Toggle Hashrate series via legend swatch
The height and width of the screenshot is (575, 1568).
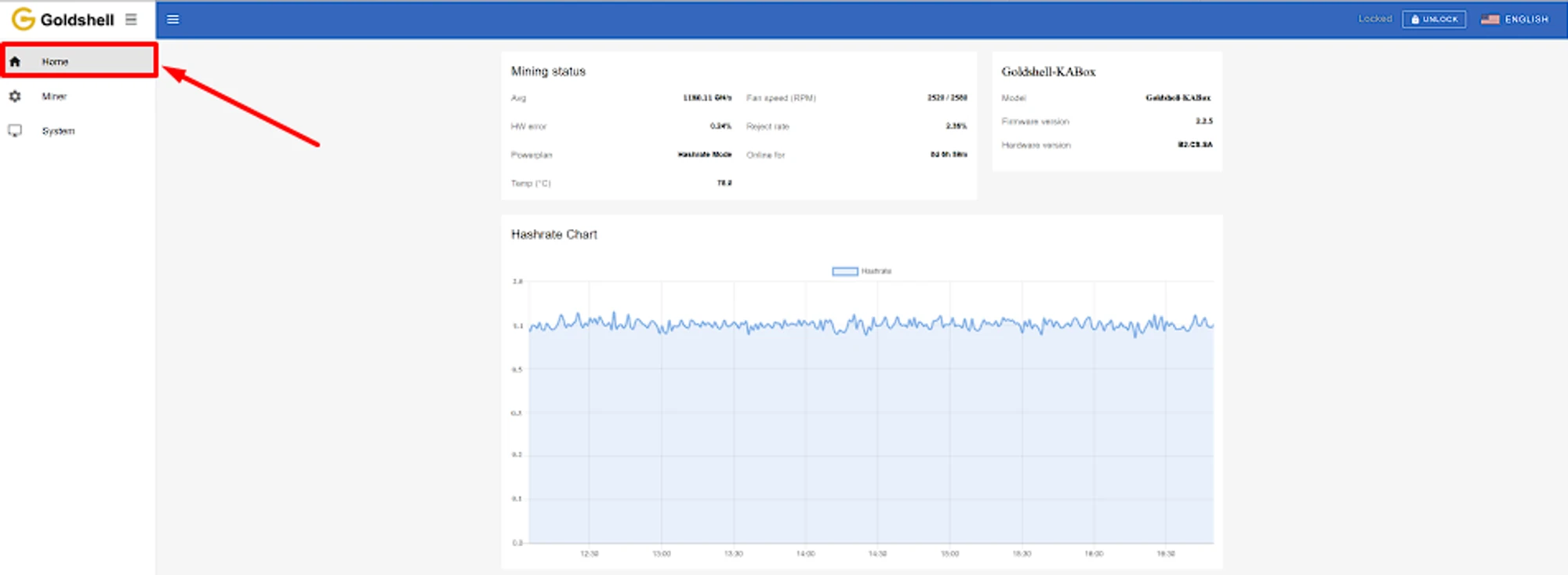pos(844,271)
